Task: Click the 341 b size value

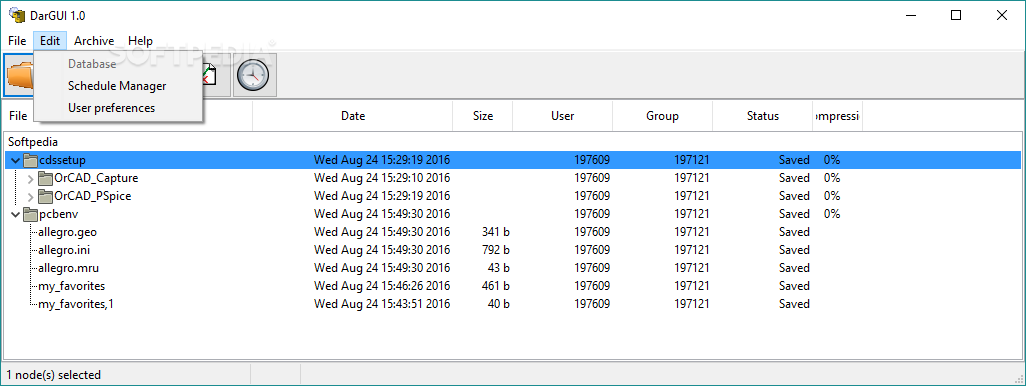Action: click(495, 232)
